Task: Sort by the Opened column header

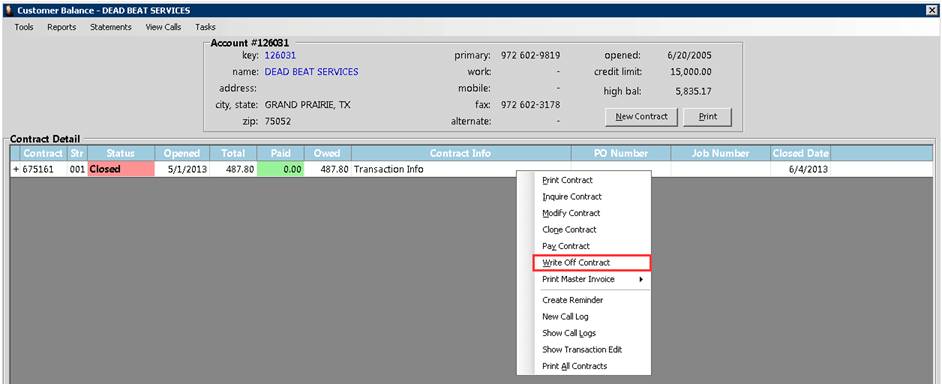Action: click(x=181, y=153)
